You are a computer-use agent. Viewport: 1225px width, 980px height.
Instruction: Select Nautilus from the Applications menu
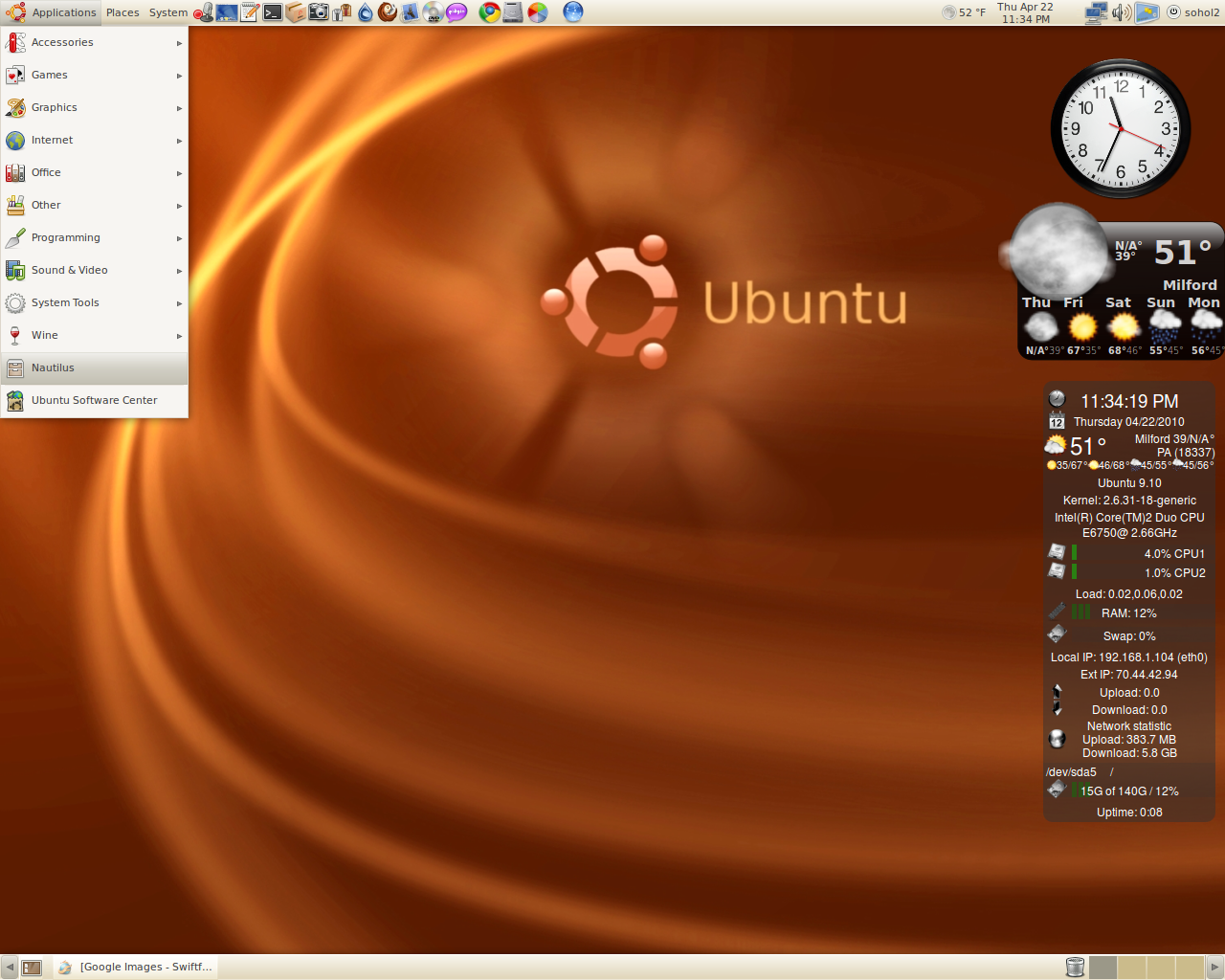pos(94,367)
